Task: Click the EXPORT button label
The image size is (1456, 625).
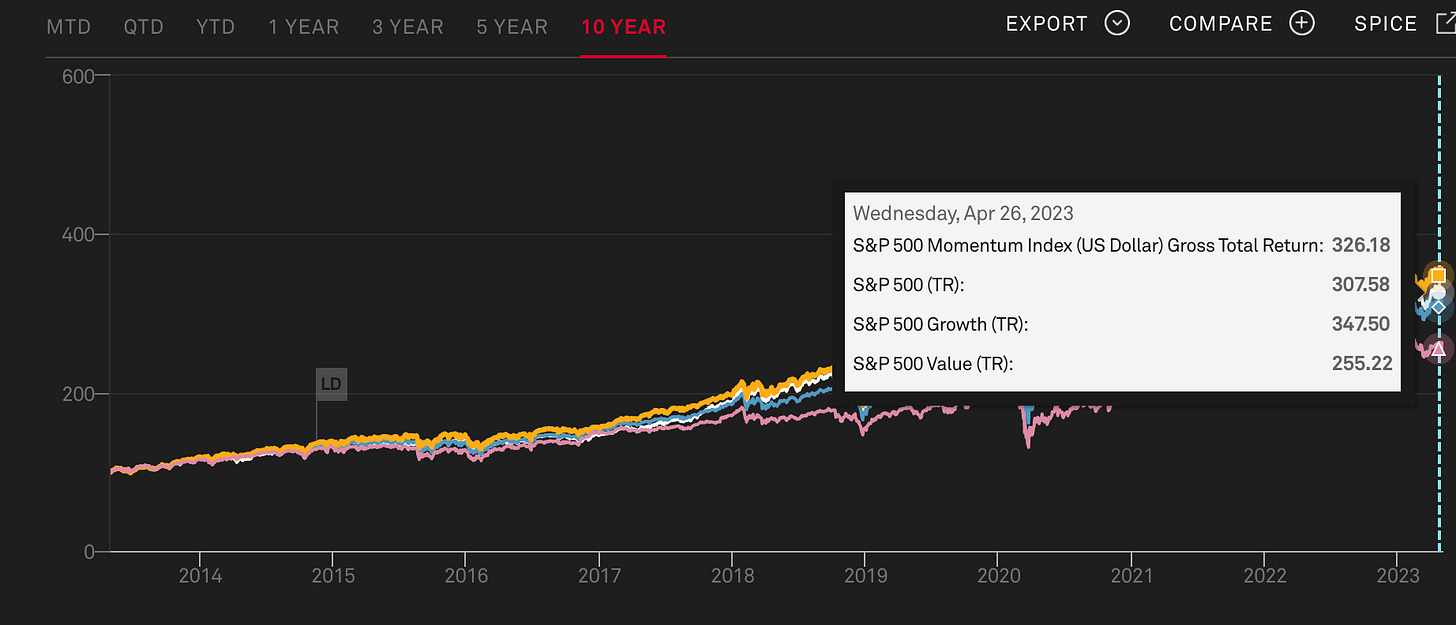Action: [1047, 24]
